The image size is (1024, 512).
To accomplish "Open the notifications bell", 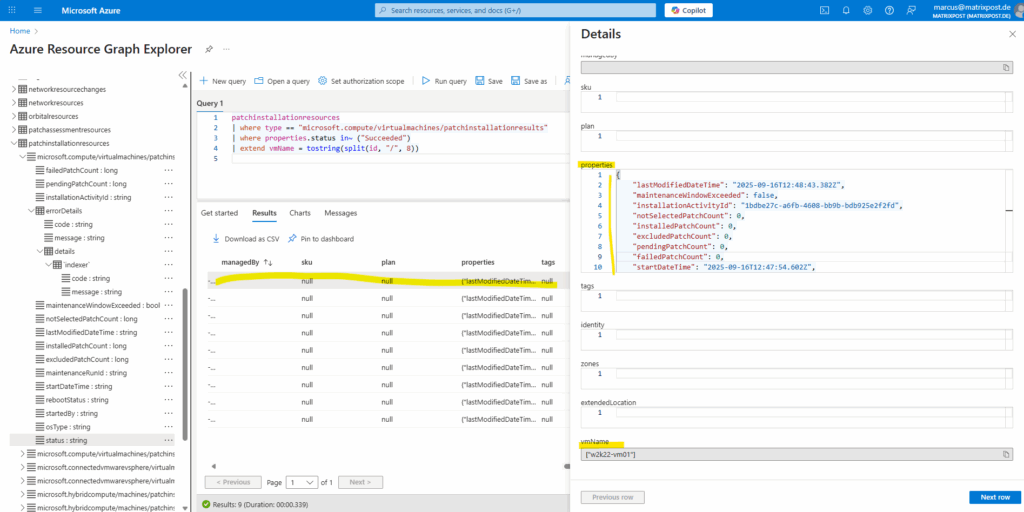I will pyautogui.click(x=846, y=10).
